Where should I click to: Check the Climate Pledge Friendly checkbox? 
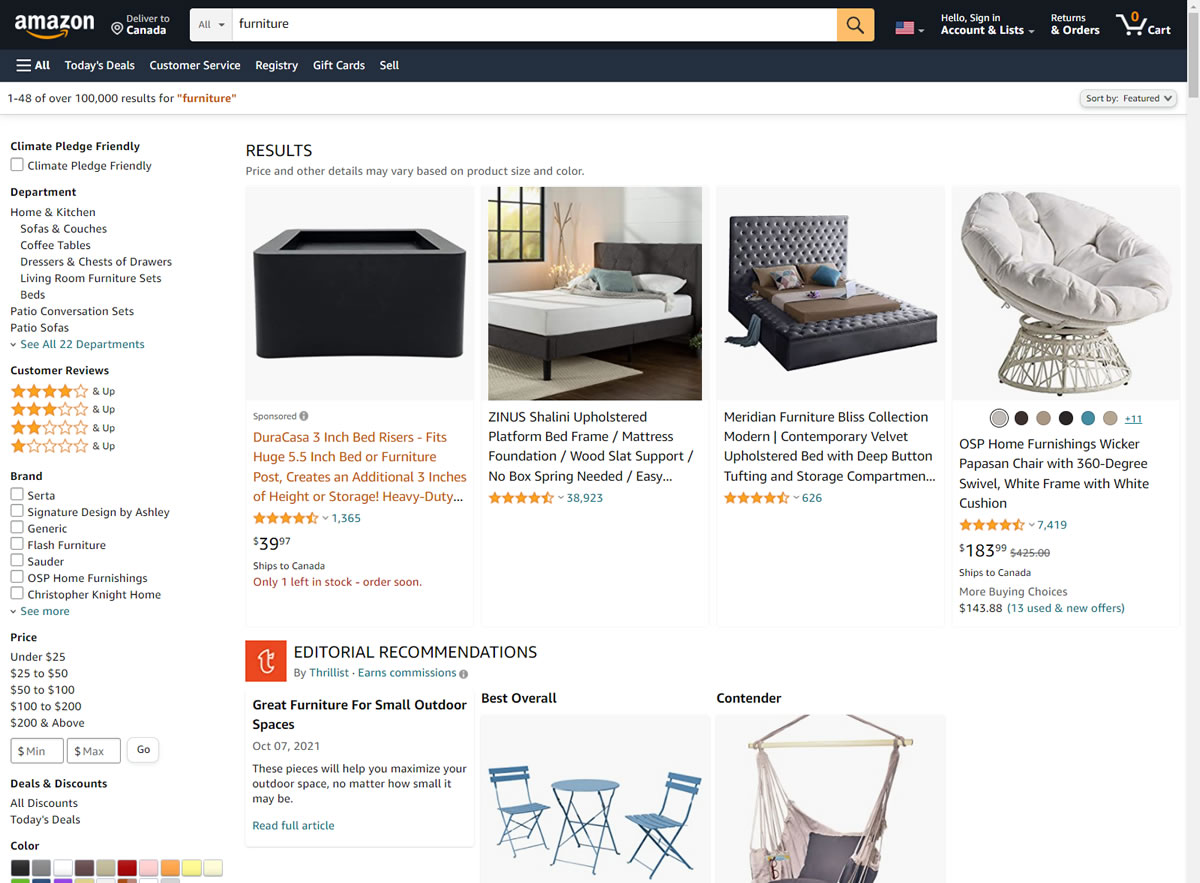click(17, 165)
